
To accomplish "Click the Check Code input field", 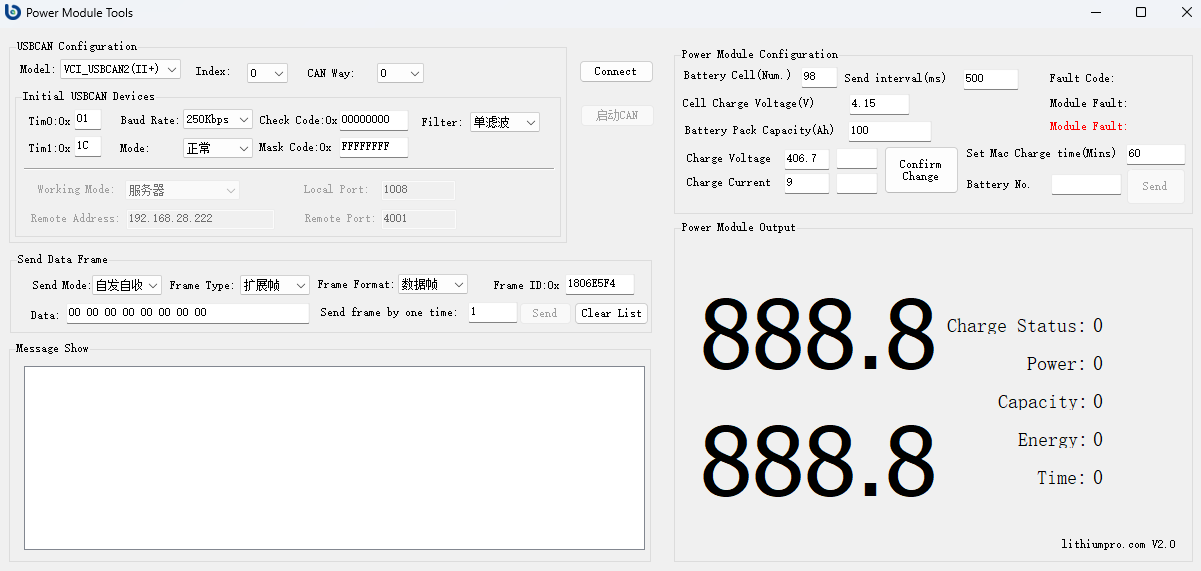I will 374,120.
